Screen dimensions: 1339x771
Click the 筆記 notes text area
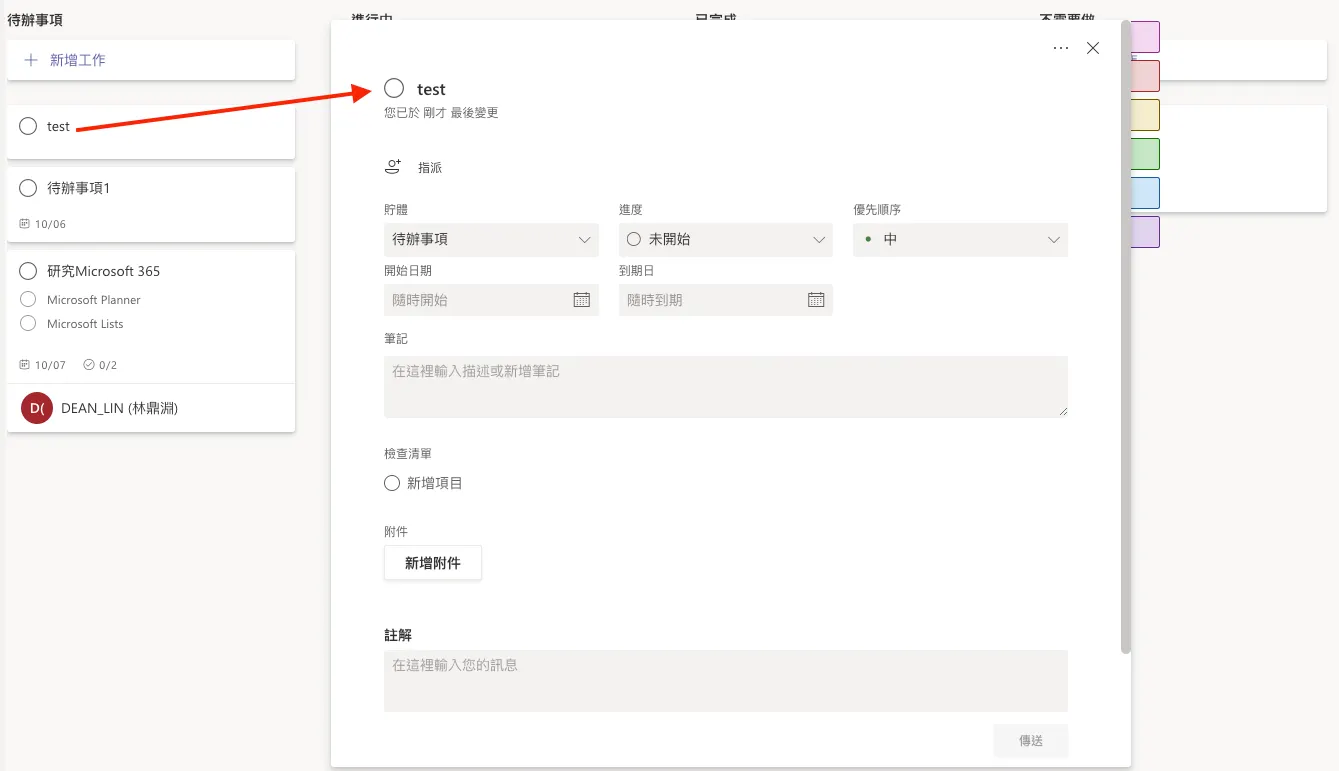726,386
